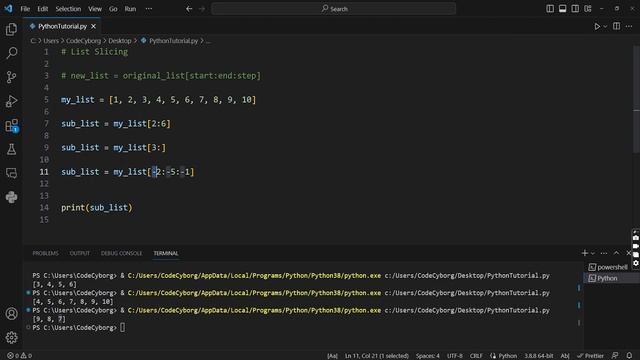Open the Python sidebar view
The height and width of the screenshot is (360, 640).
[x=11, y=197]
